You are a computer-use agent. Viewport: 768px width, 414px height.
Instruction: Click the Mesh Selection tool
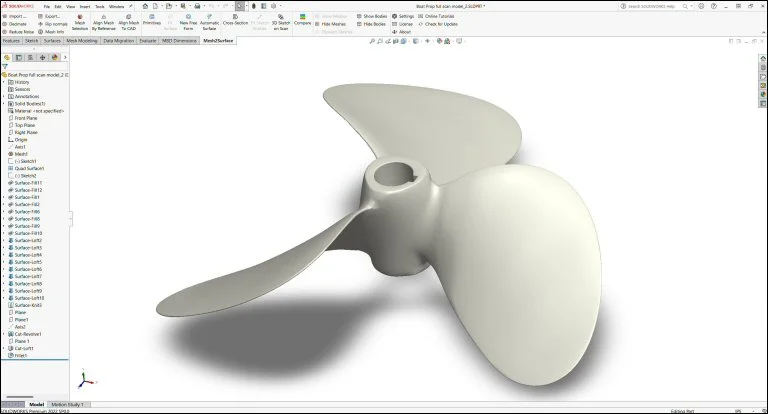[79, 22]
